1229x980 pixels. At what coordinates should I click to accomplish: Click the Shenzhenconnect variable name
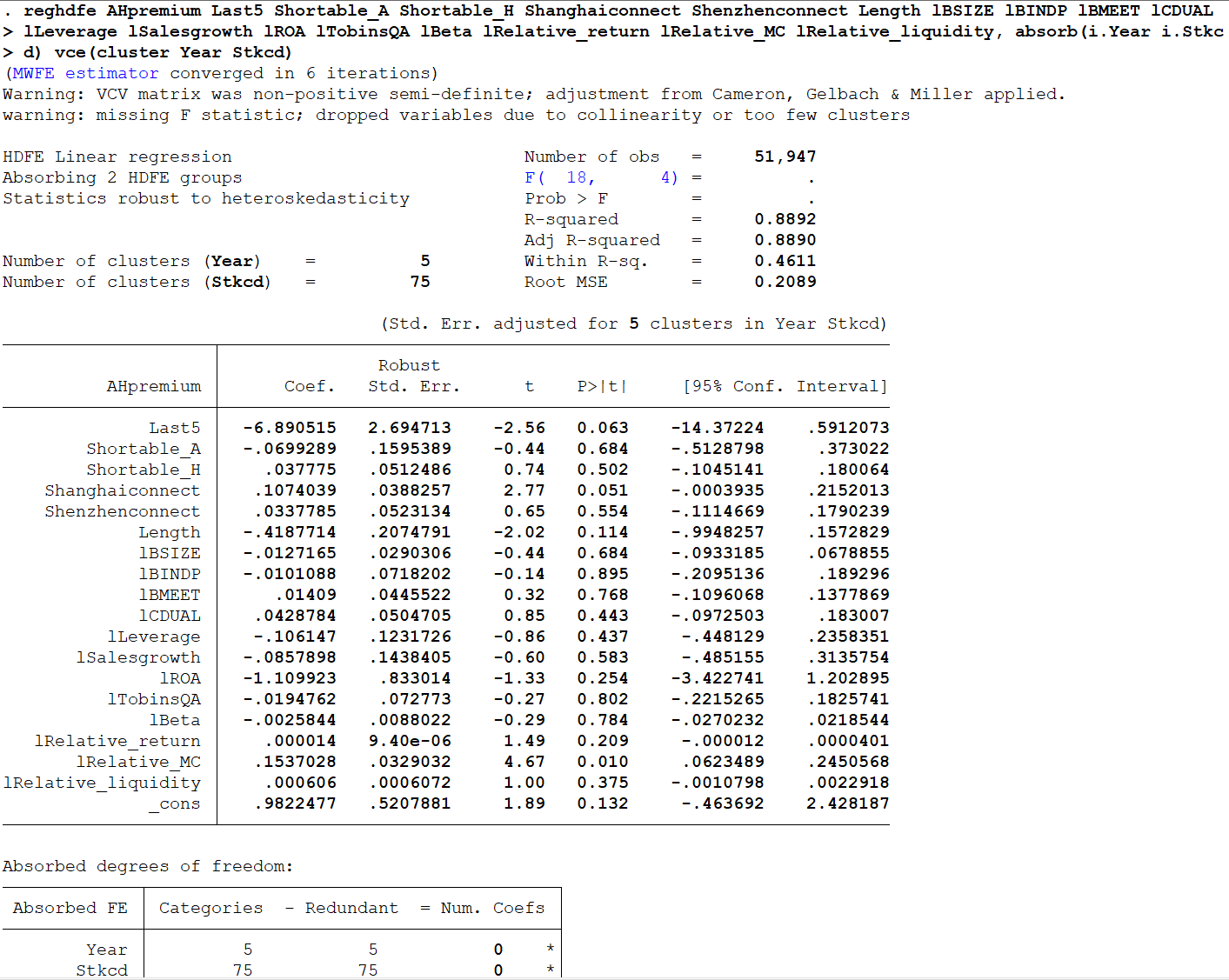123,511
